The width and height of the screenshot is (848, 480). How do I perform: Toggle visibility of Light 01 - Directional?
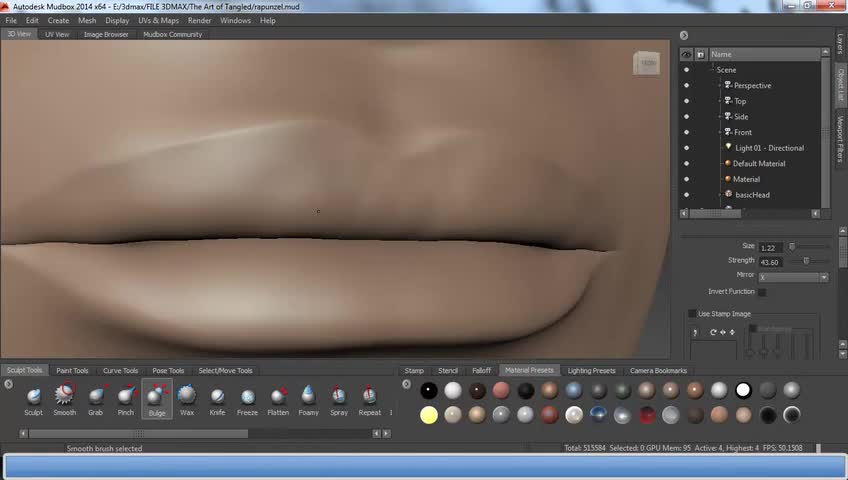pos(686,148)
